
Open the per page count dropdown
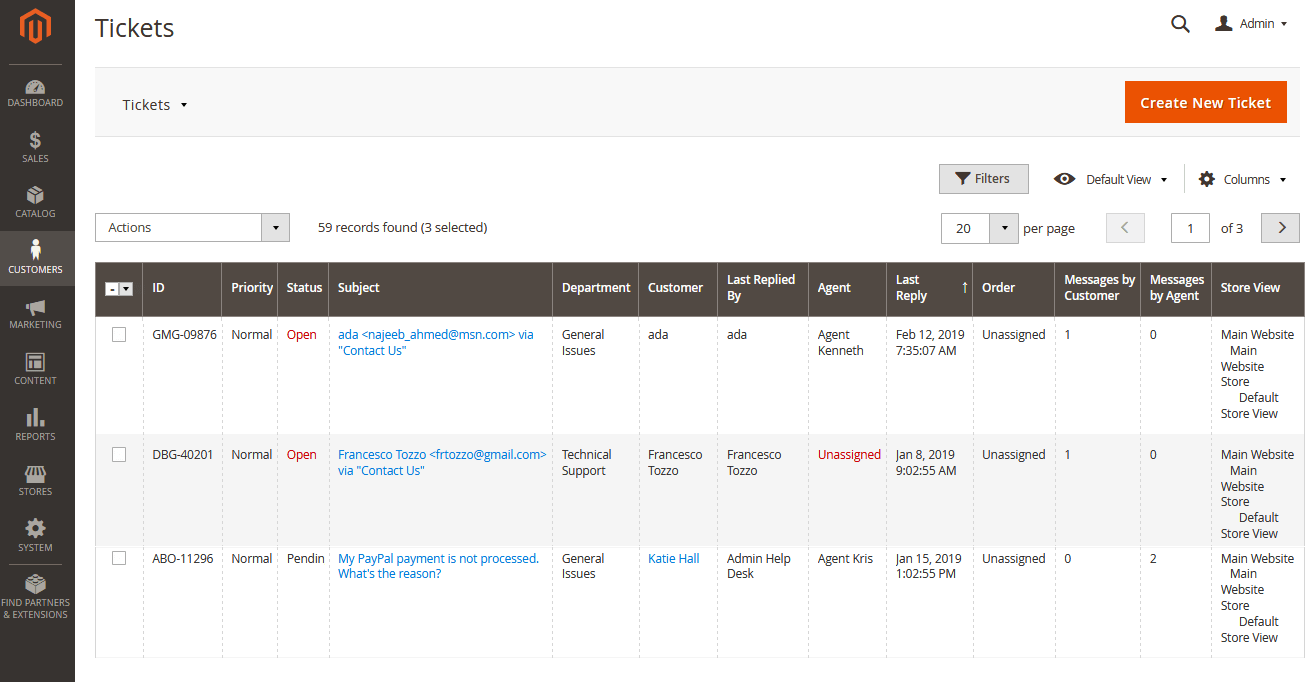click(1007, 228)
